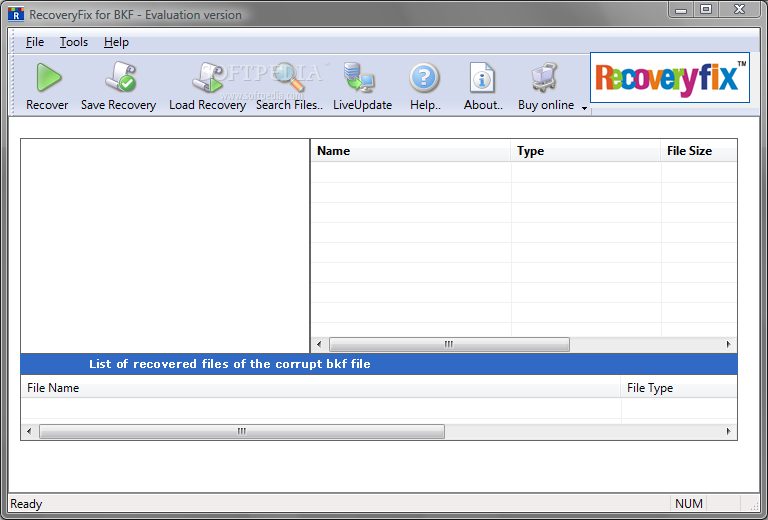
Task: Click the Load Recovery toolbar icon
Action: pyautogui.click(x=208, y=77)
